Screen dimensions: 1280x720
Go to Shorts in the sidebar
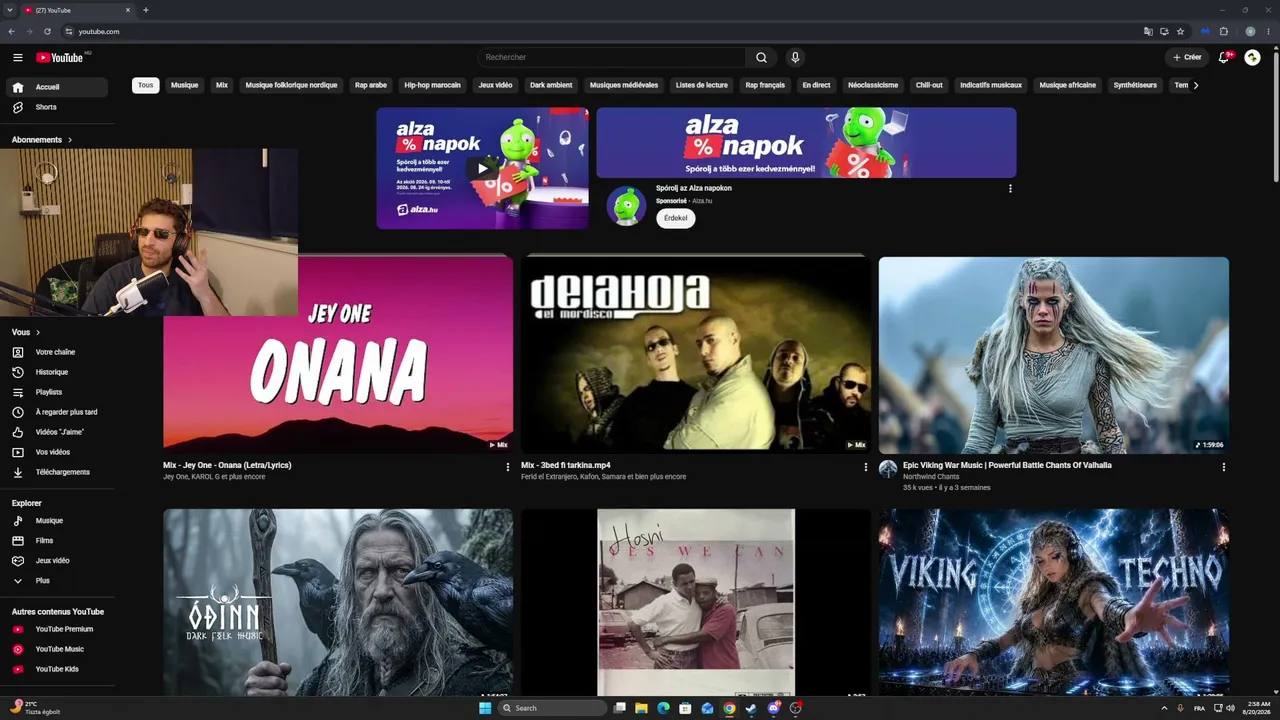tap(55, 107)
